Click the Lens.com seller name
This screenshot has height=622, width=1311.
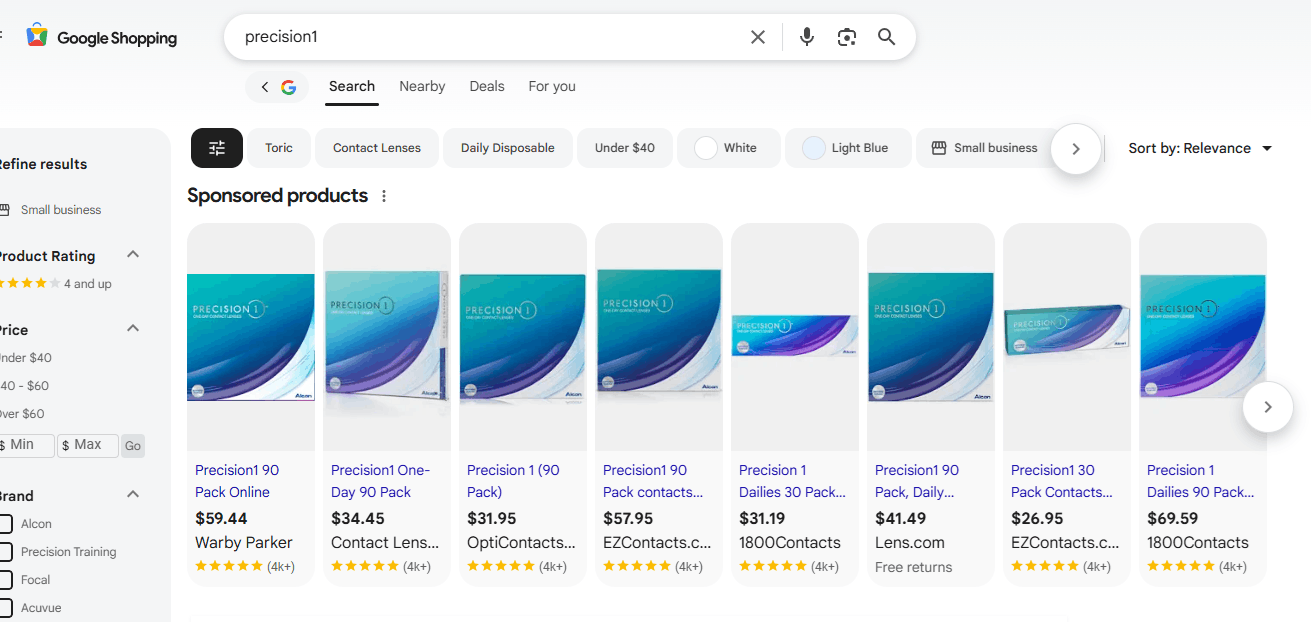click(x=910, y=543)
